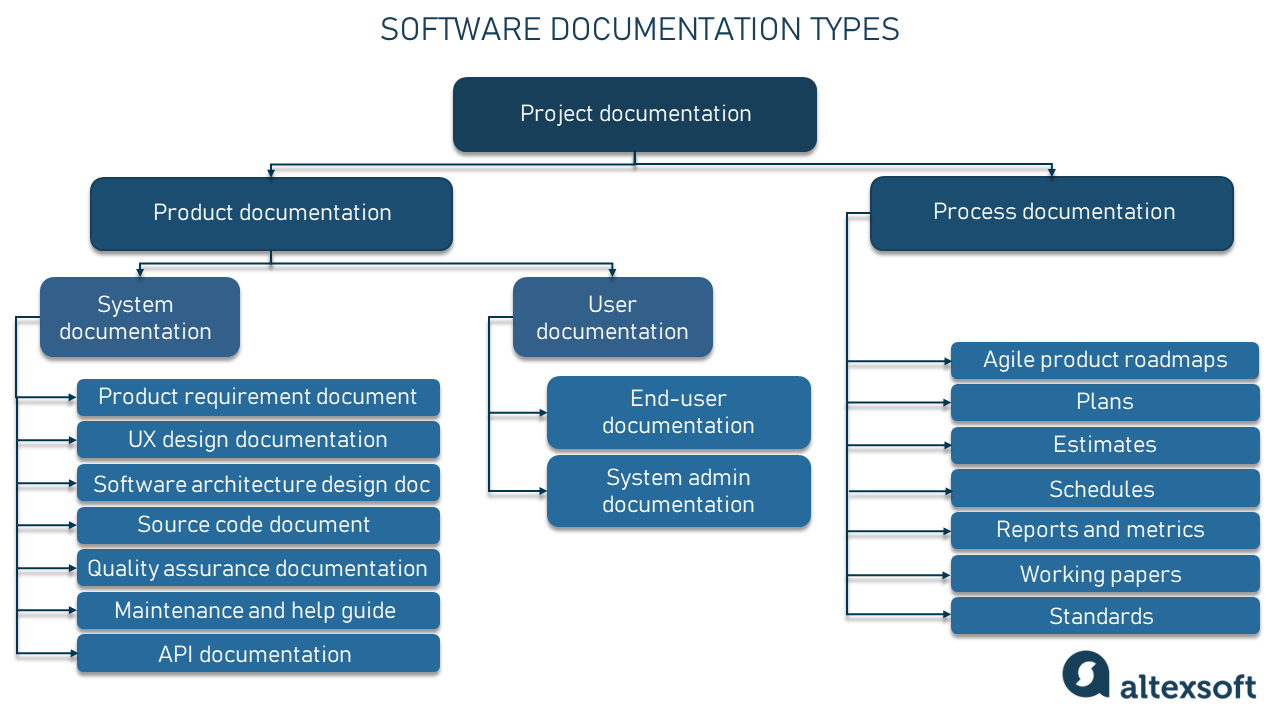Click the Maintenance and help guide box
This screenshot has height=720, width=1280.
click(257, 611)
